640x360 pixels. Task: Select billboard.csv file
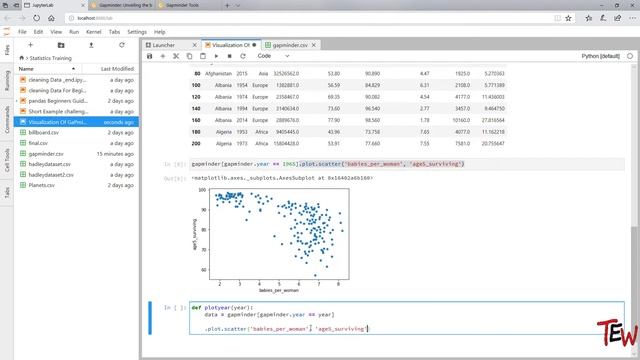coord(76,133)
